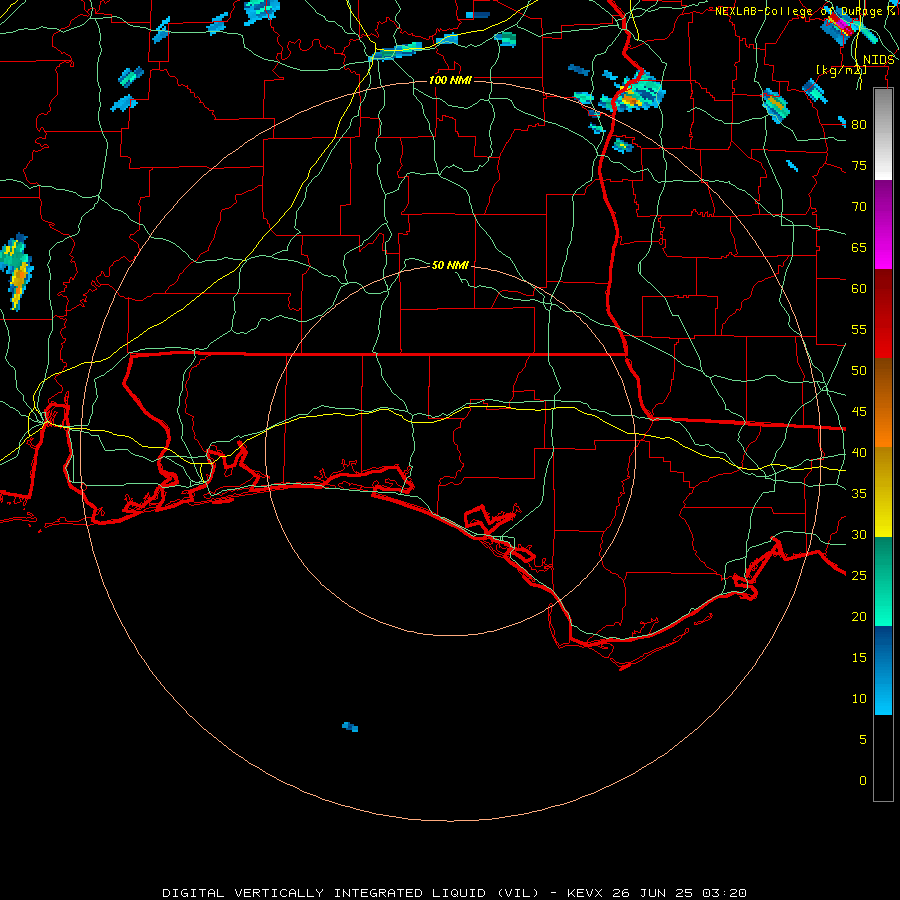This screenshot has height=900, width=900.
Task: Click the yellow-orange storm cell at left edge
Action: [x=16, y=271]
